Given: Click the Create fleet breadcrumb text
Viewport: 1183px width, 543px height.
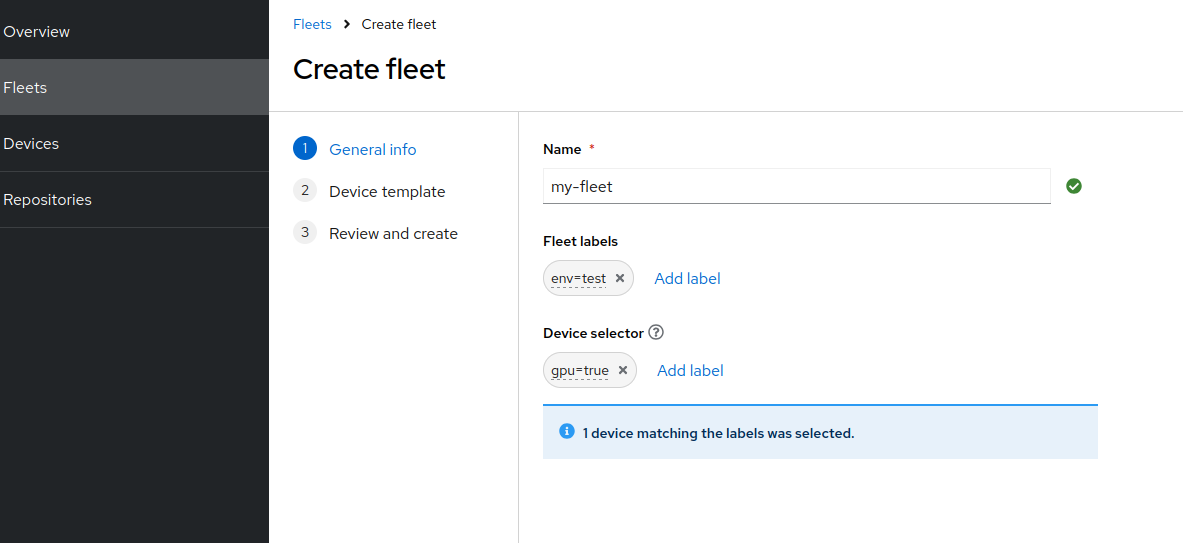Looking at the screenshot, I should click(399, 24).
